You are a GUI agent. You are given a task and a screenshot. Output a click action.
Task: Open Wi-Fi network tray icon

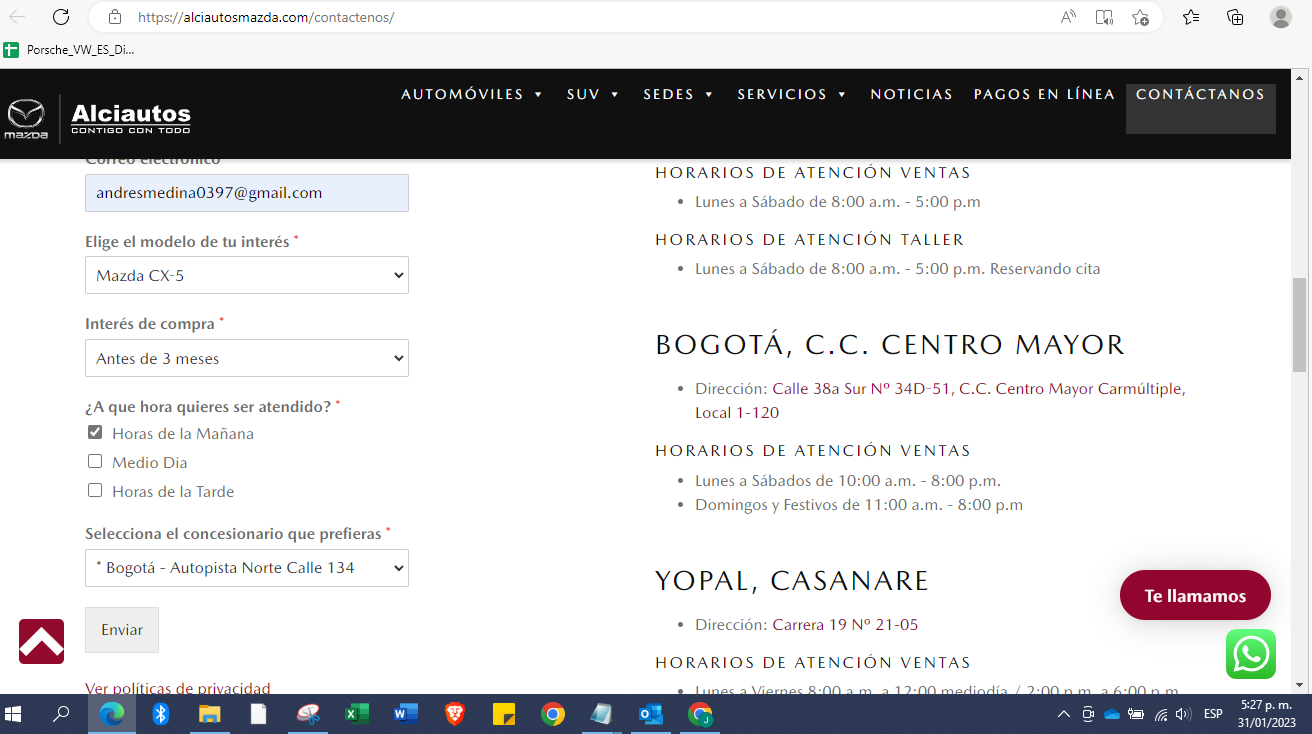[1160, 714]
